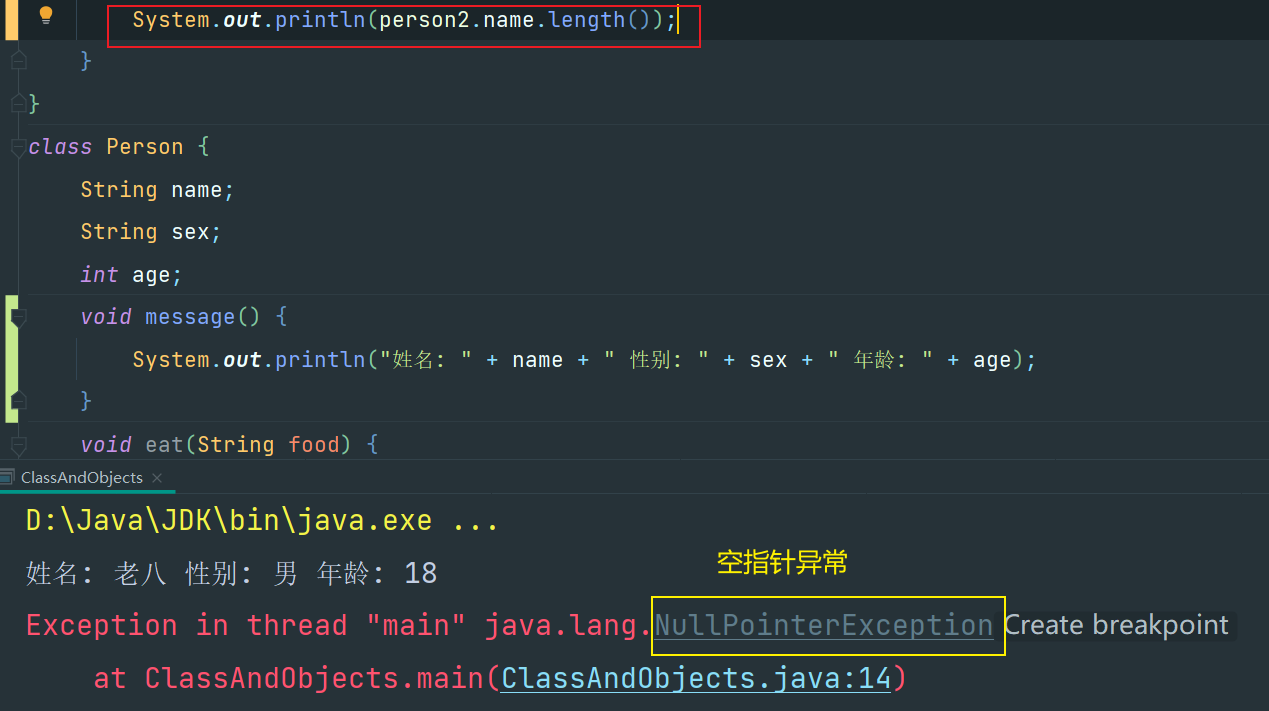Screen dimensions: 1269x711
Task: Click the println line printing 姓名 in message()
Action: click(x=585, y=360)
